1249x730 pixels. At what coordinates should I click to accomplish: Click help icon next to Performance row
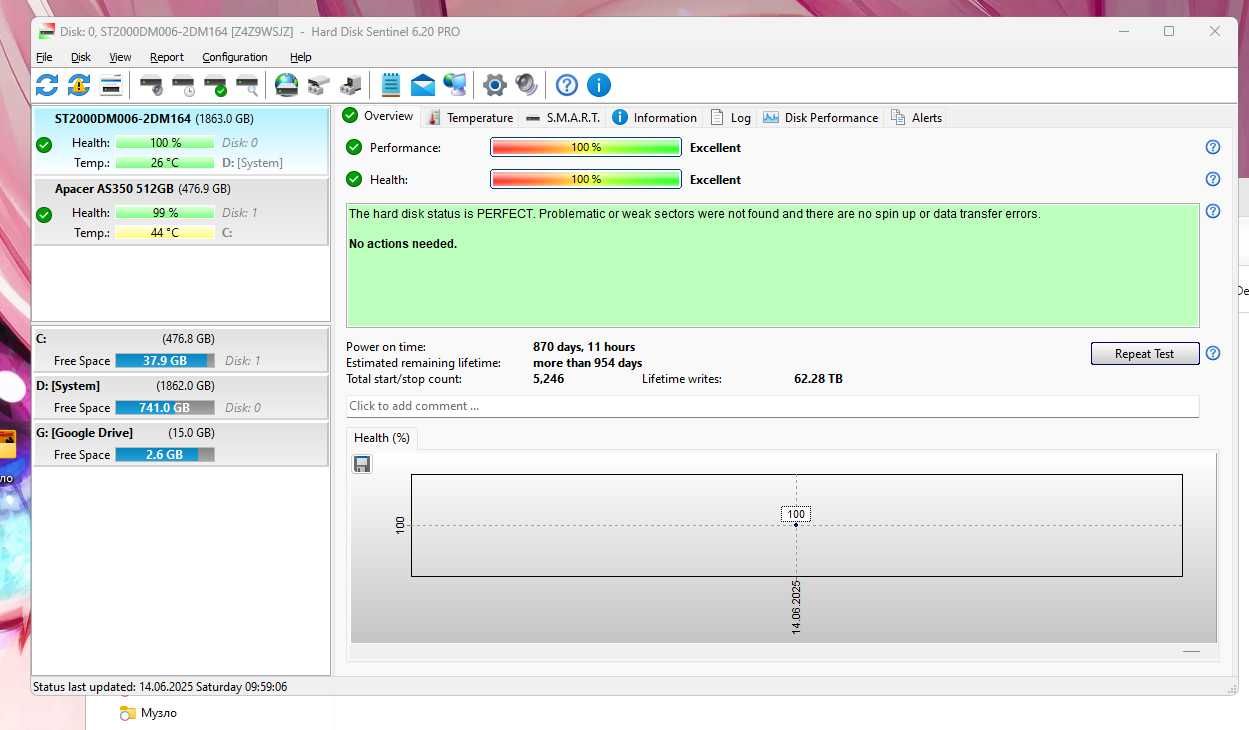point(1213,147)
